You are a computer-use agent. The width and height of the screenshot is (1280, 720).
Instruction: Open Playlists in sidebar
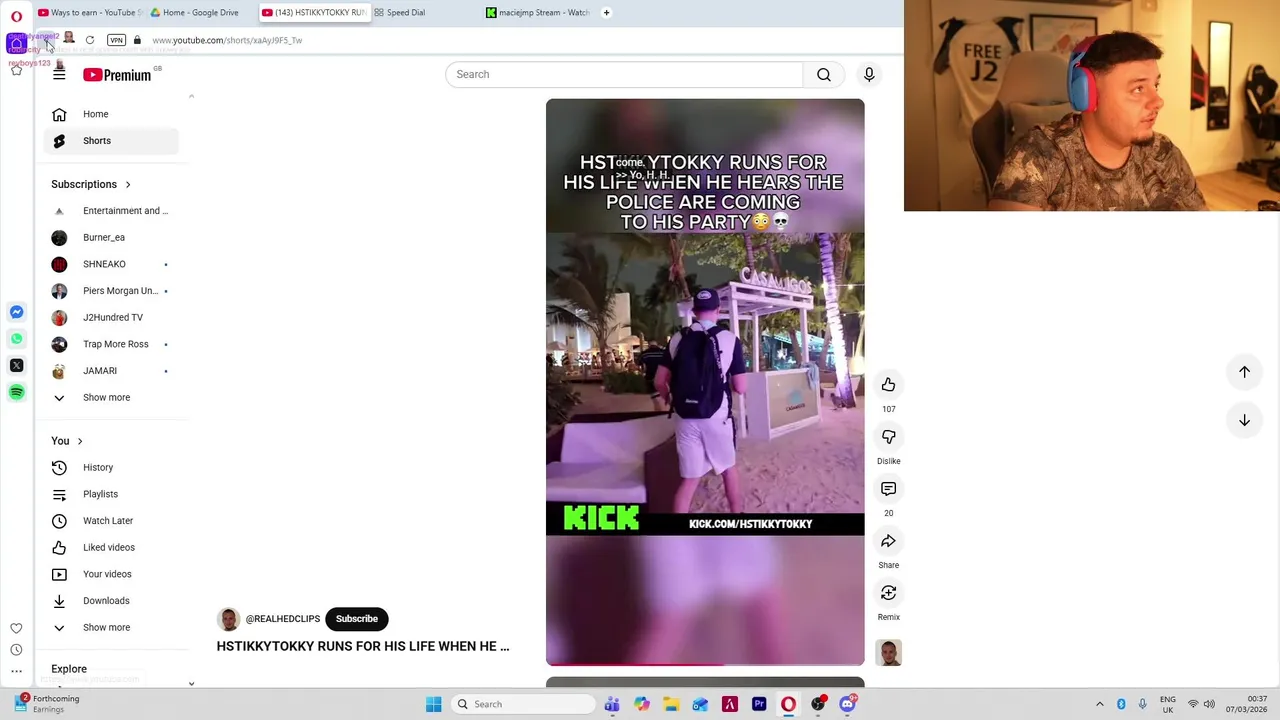pyautogui.click(x=111, y=494)
